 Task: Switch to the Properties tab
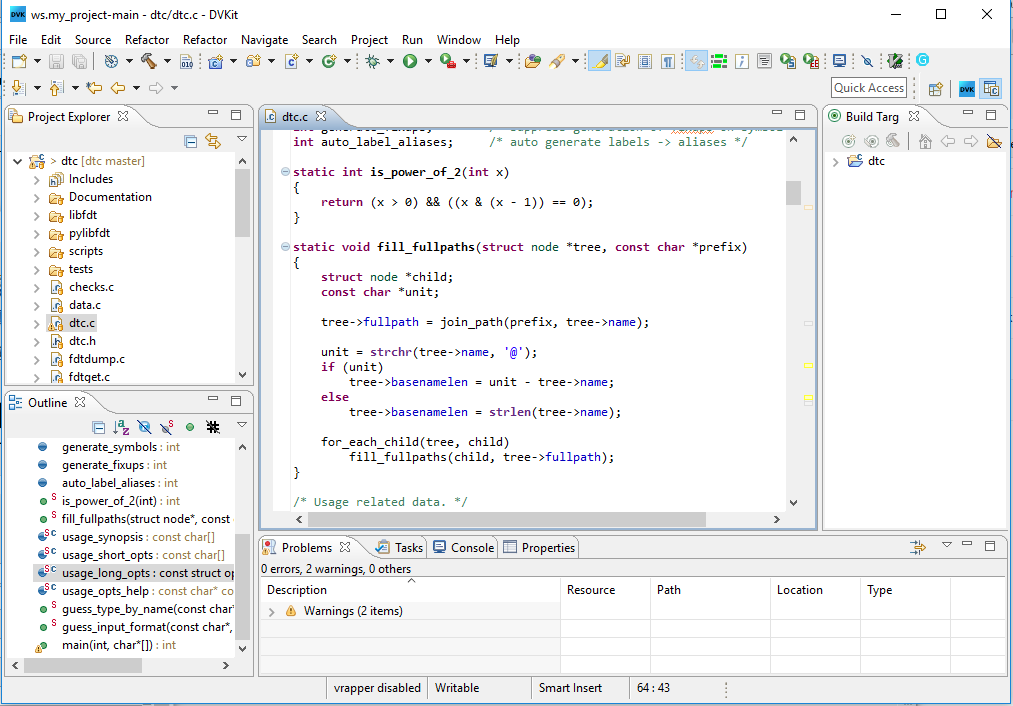(x=539, y=548)
